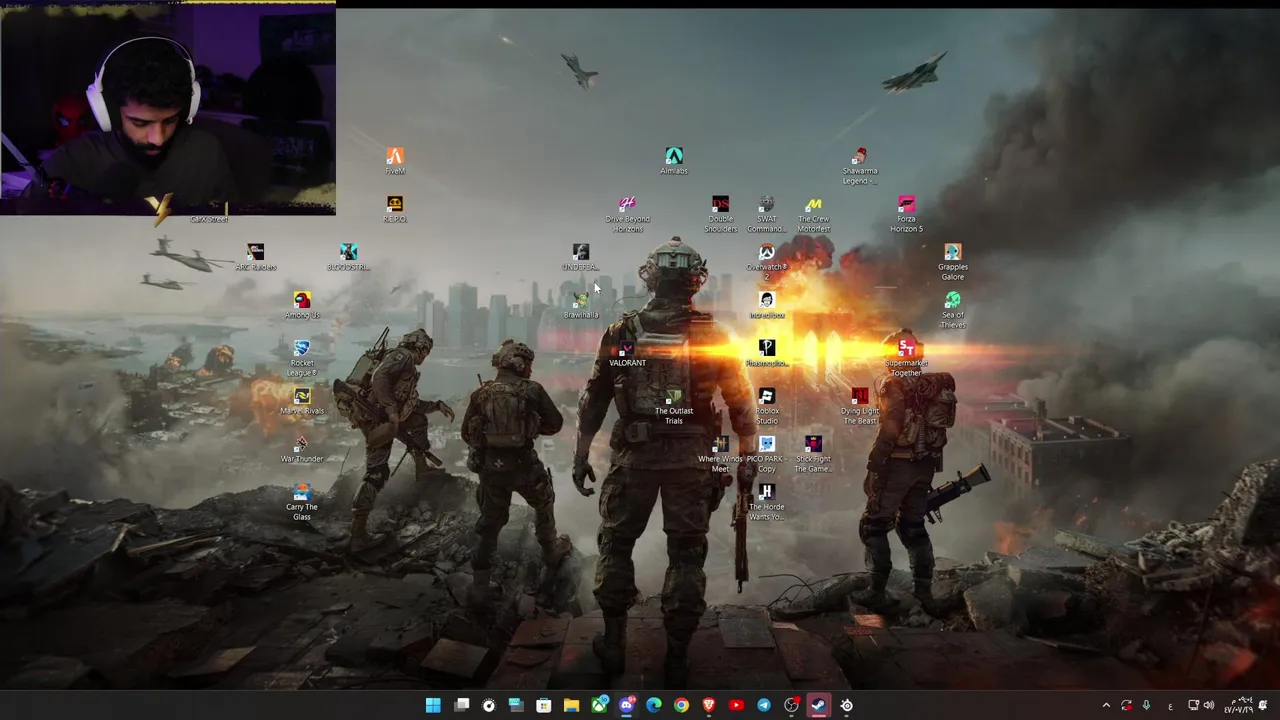Screen dimensions: 1280x720
Task: Select the Overwatch 2 desktop icon
Action: click(x=767, y=262)
